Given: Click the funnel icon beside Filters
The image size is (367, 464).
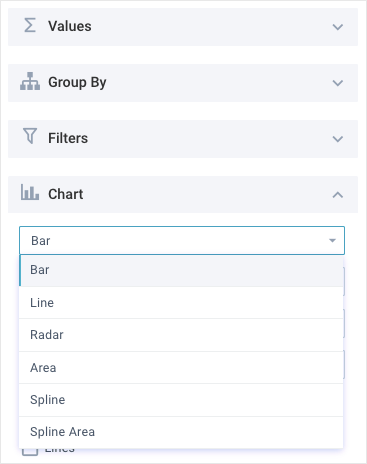Looking at the screenshot, I should click(30, 136).
